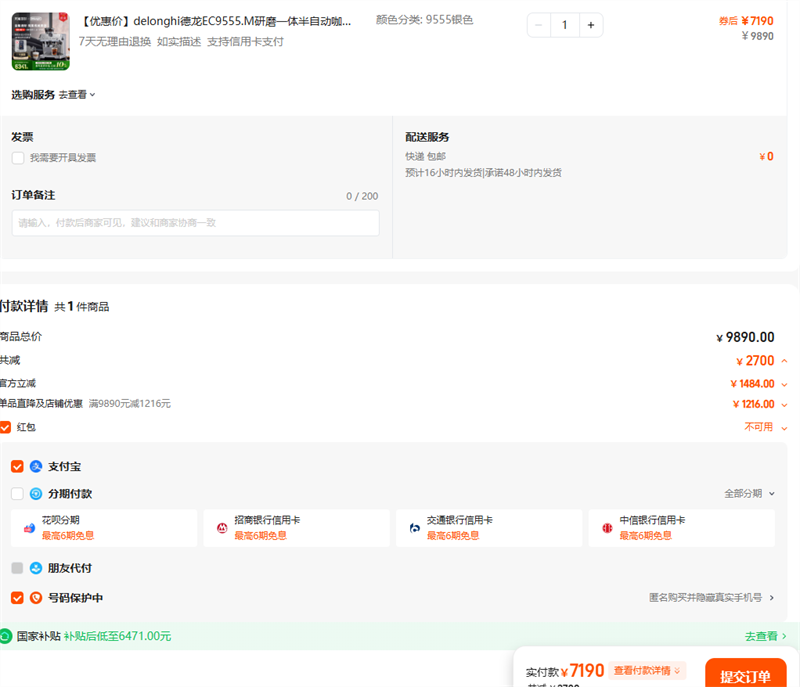Collapse the 共减 ¥2700 discount breakdown
Viewport: 800px width, 687px height.
(x=784, y=361)
